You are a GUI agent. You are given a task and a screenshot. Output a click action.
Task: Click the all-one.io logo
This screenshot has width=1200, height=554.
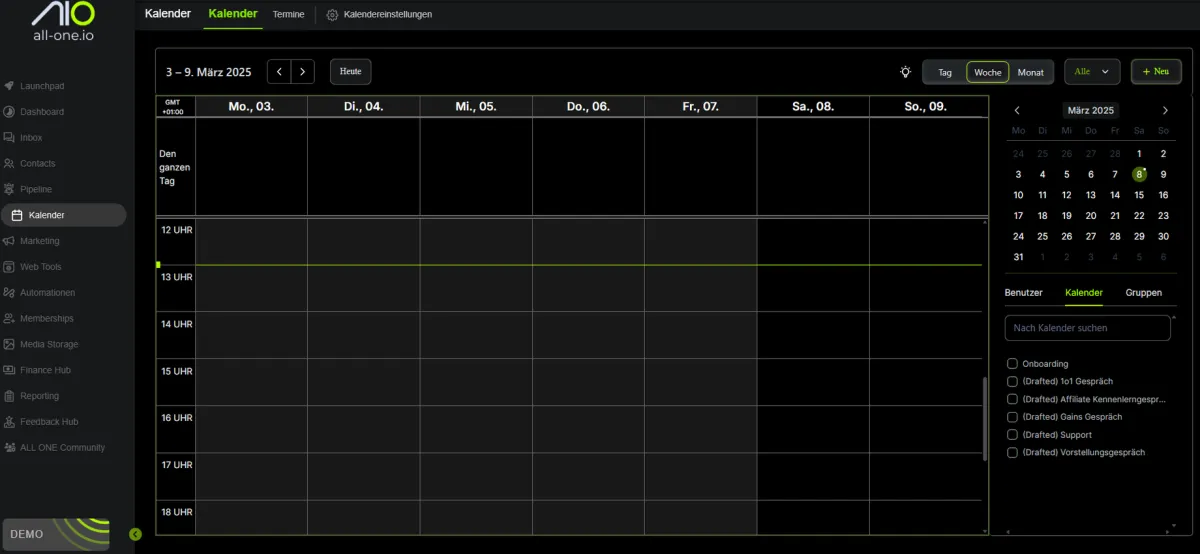(63, 22)
